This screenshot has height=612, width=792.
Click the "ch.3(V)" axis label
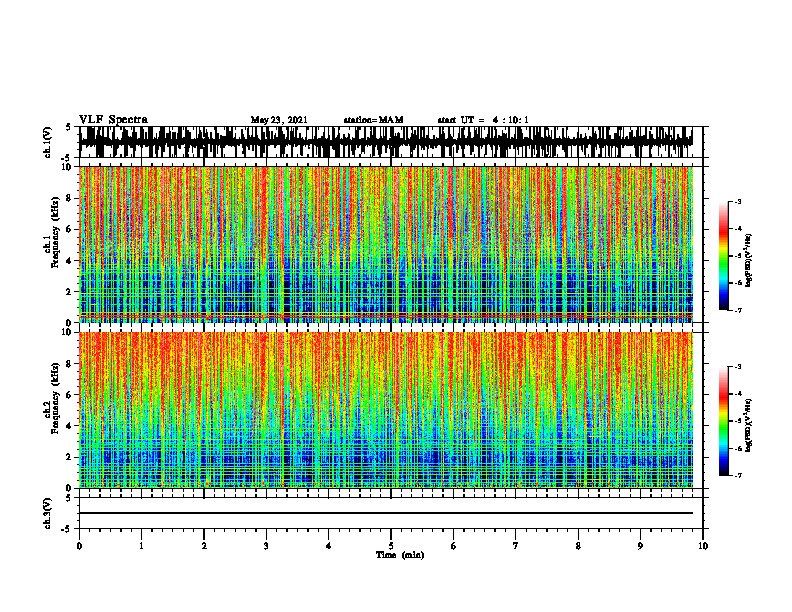tap(47, 514)
